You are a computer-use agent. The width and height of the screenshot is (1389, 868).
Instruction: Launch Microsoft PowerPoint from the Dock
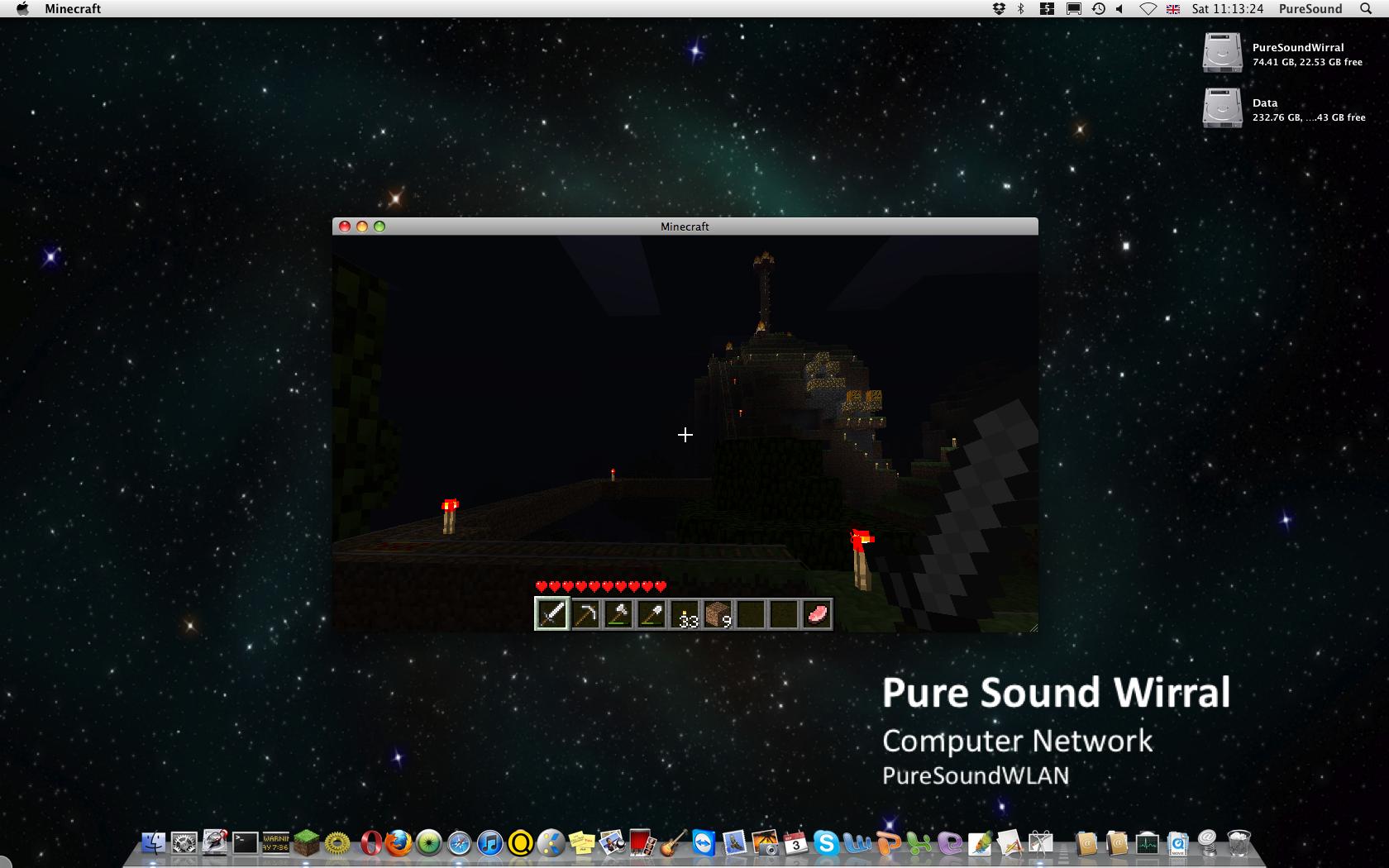tap(889, 842)
